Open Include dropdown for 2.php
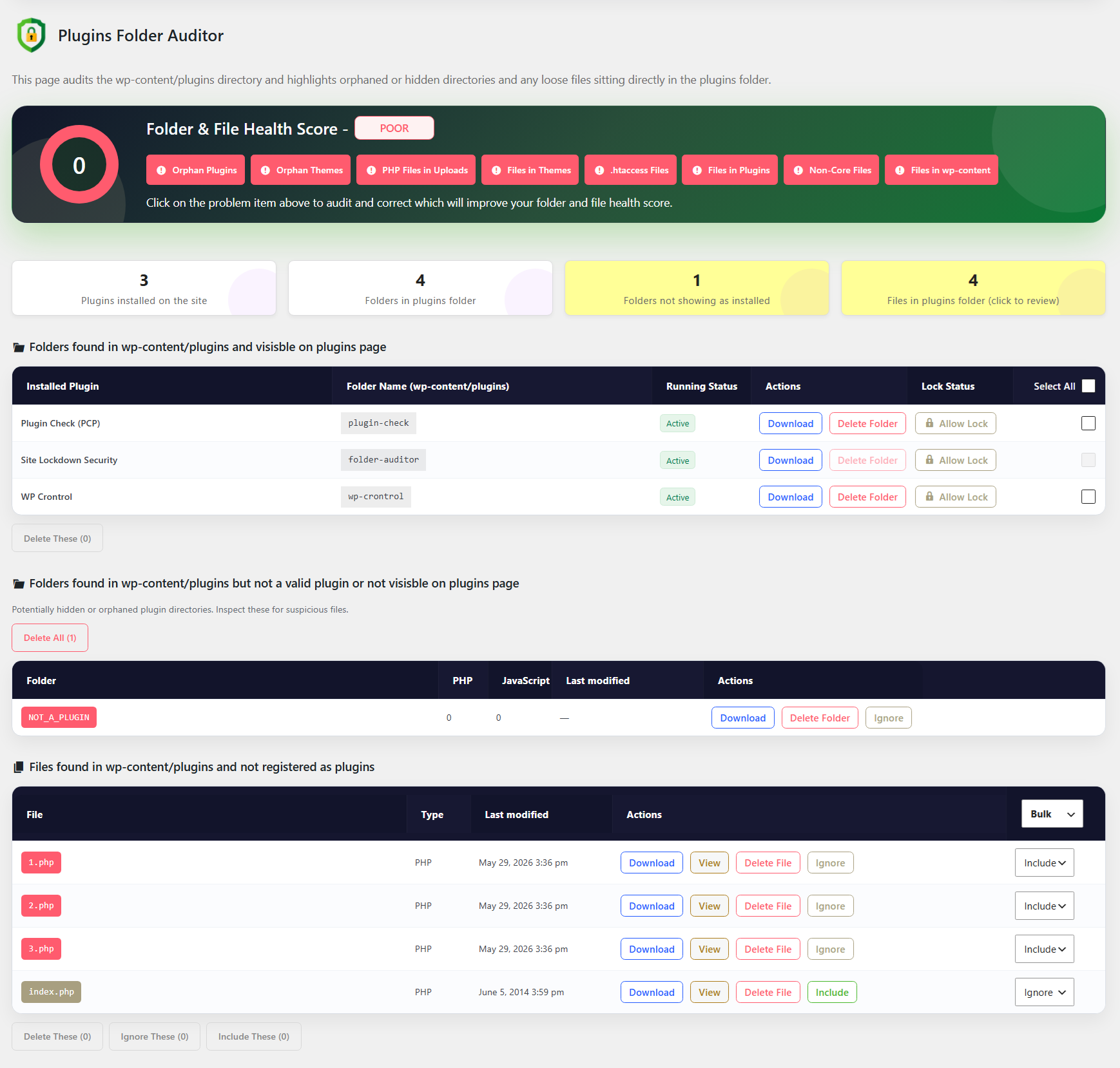The height and width of the screenshot is (1068, 1120). pos(1045,906)
